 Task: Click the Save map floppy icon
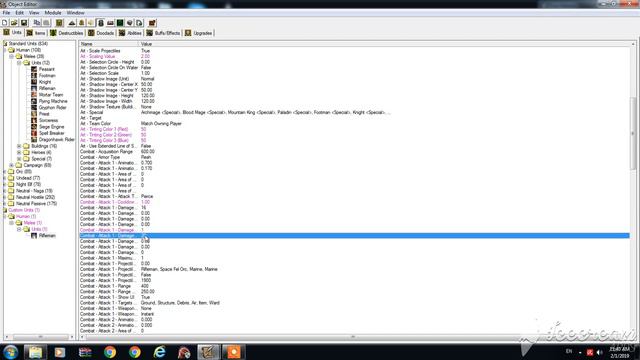pyautogui.click(x=24, y=23)
